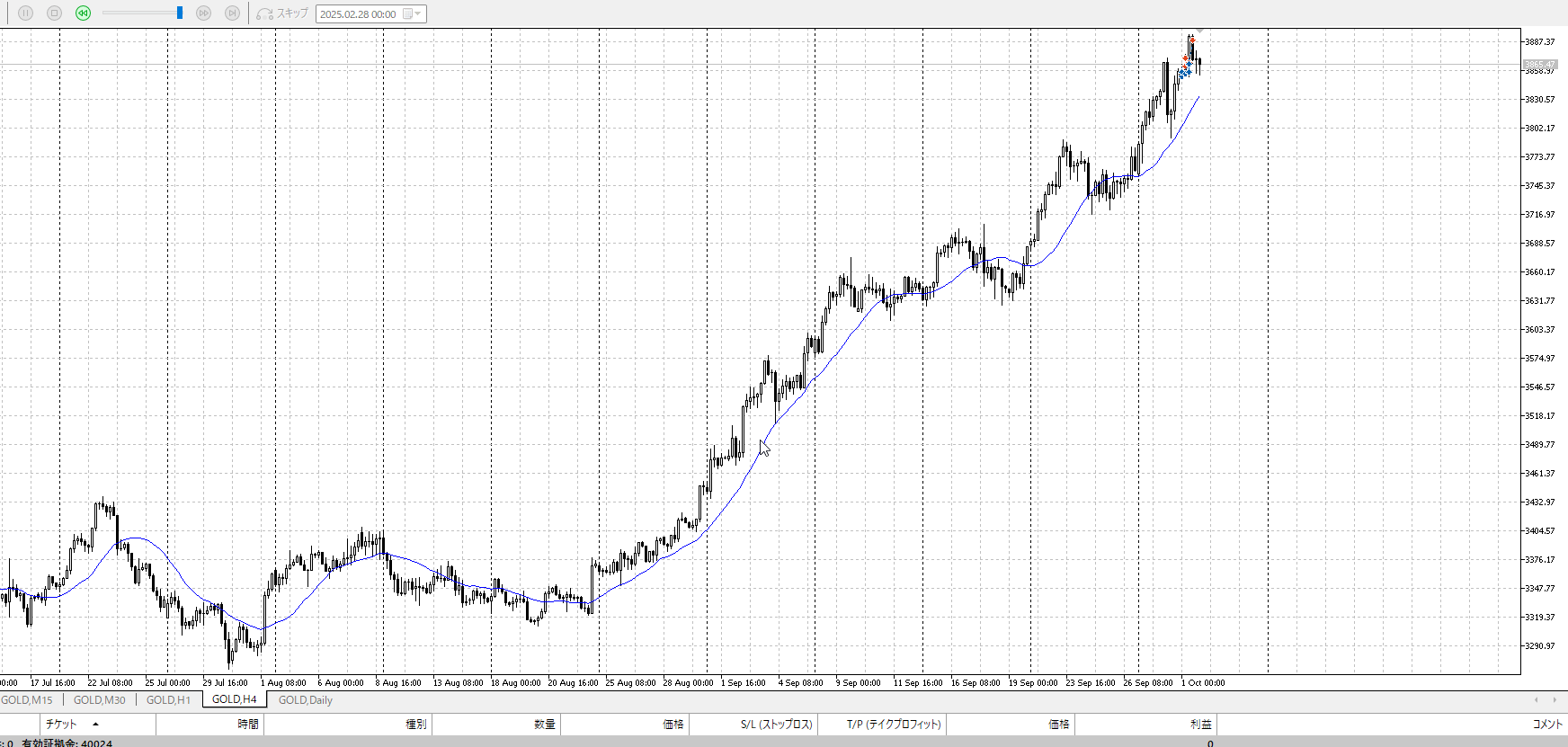Sort orders by チケット column header
The height and width of the screenshot is (747, 1568).
pos(61,725)
